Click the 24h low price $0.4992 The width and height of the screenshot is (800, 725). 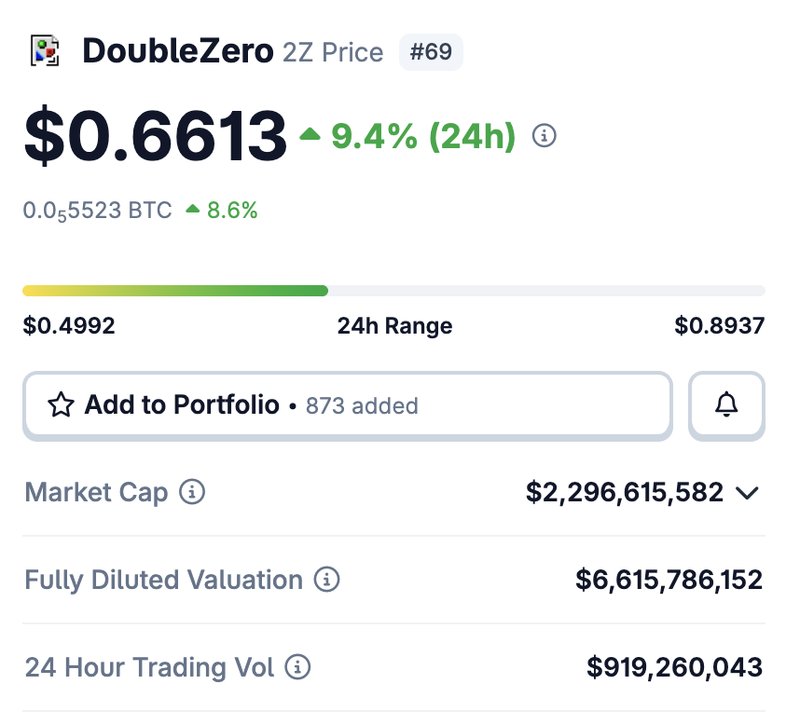click(69, 326)
